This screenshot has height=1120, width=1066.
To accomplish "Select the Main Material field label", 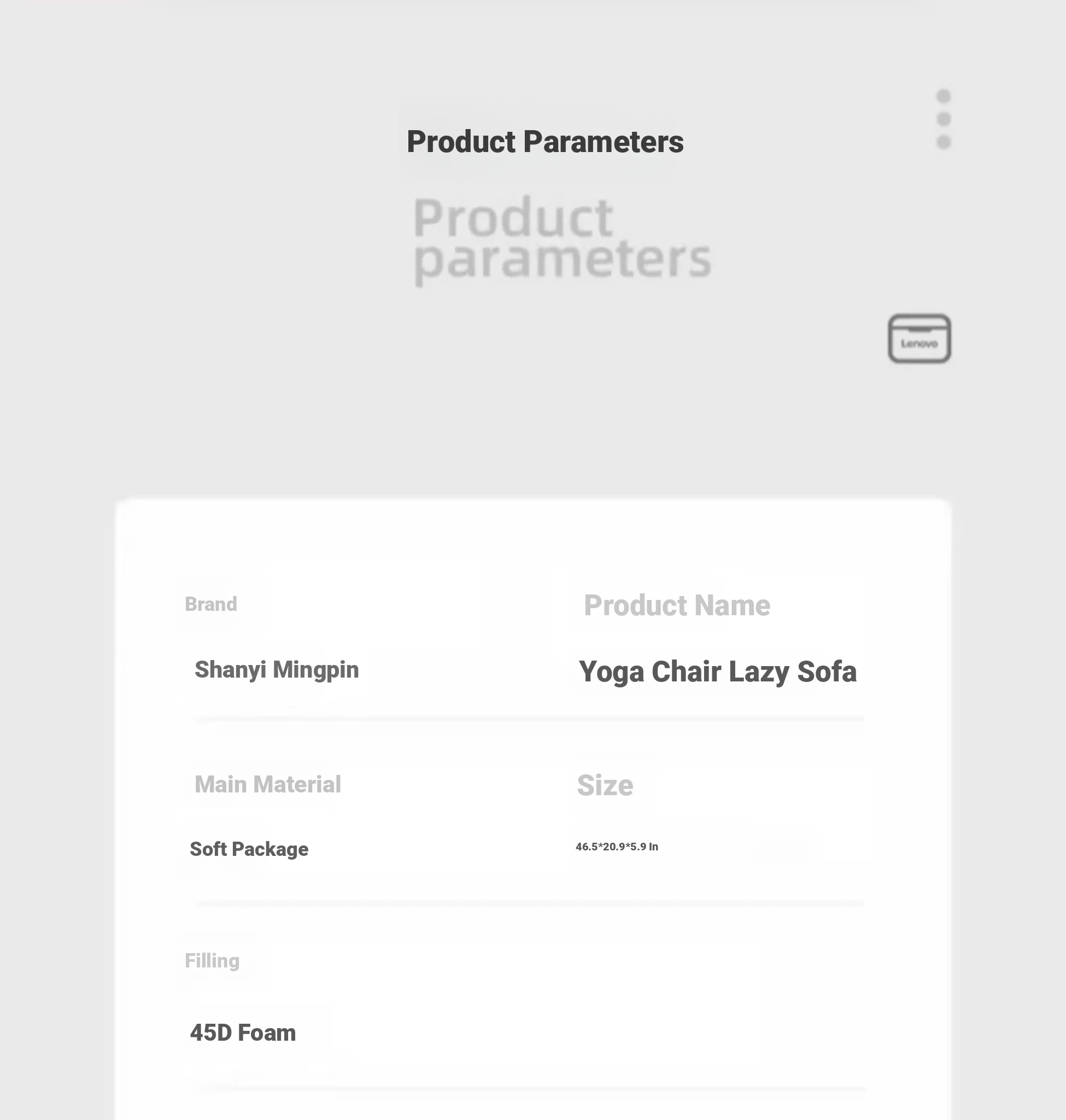I will [x=268, y=785].
